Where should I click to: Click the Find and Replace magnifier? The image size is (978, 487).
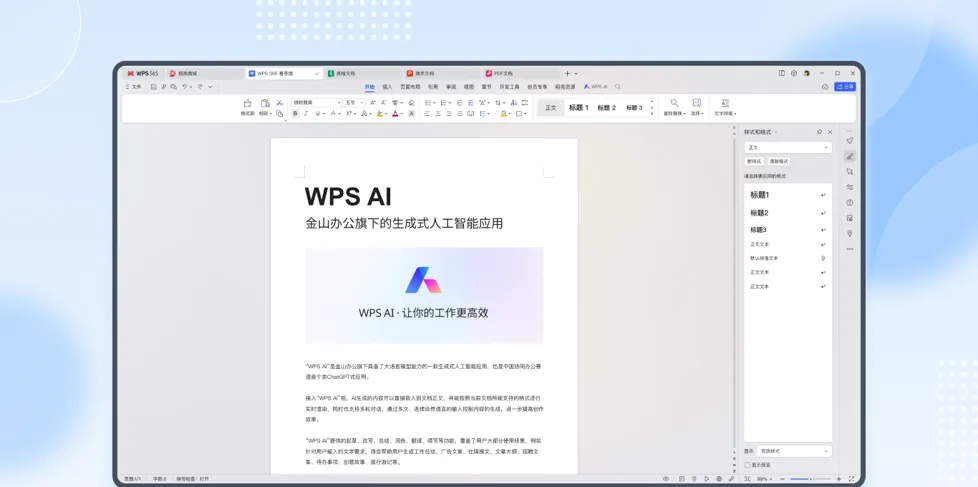(674, 103)
